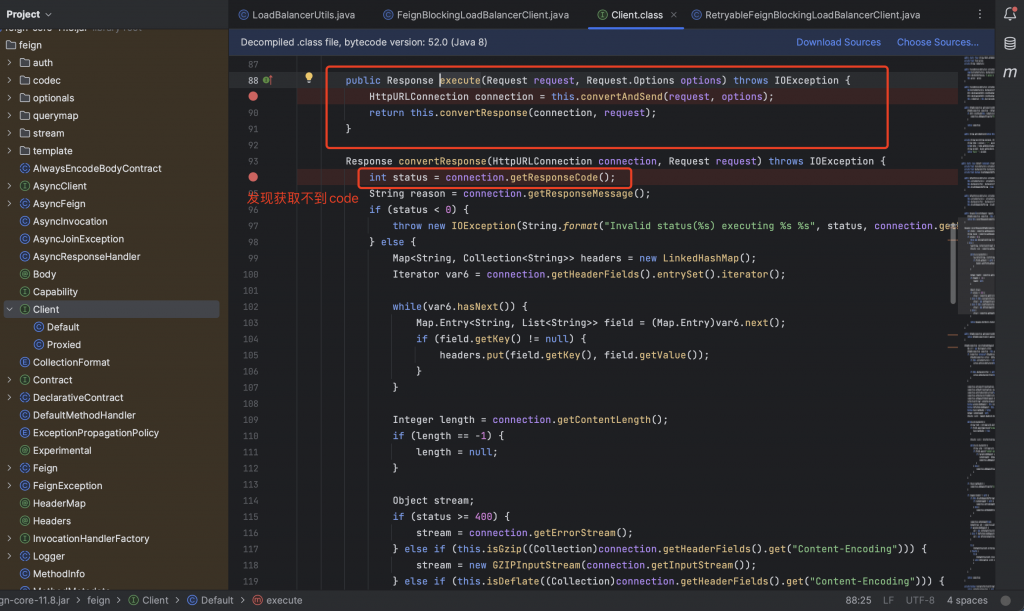Expand the codec package
Image resolution: width=1024 pixels, height=611 pixels.
[9, 80]
